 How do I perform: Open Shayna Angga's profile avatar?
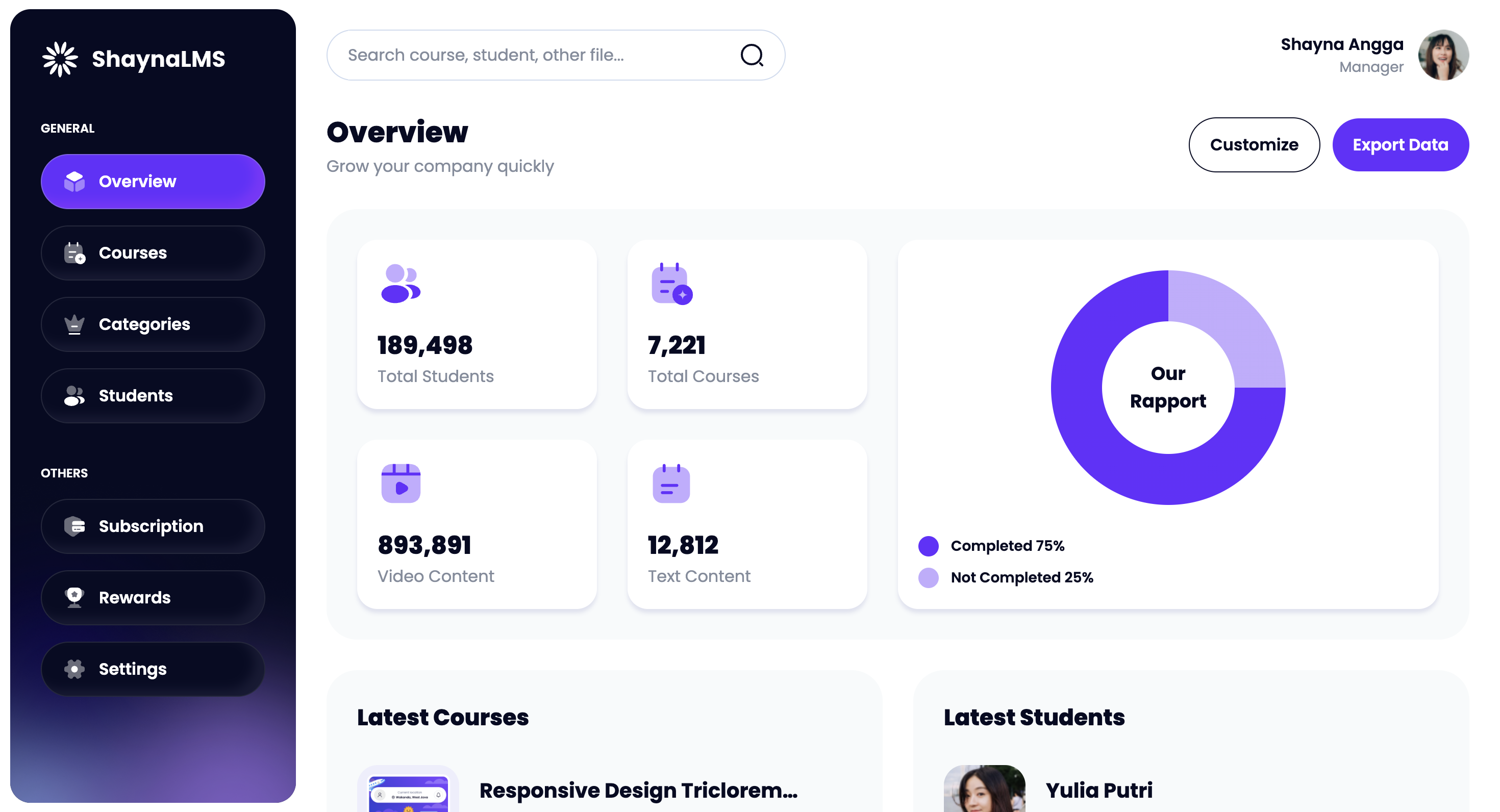click(1443, 55)
